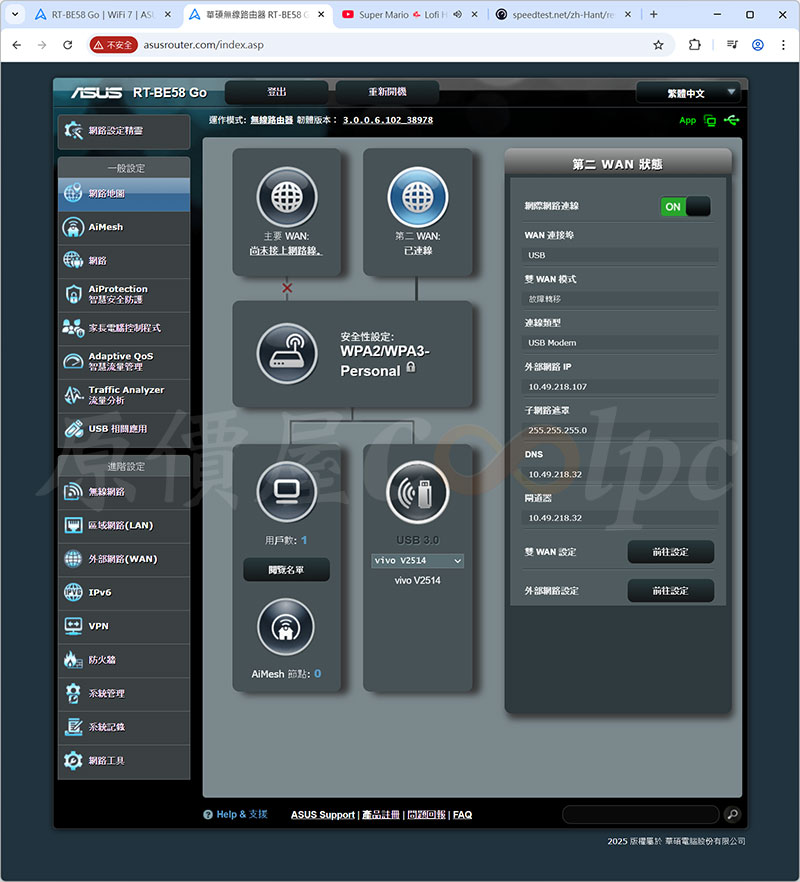Click the primary WAN globe icon

286,197
